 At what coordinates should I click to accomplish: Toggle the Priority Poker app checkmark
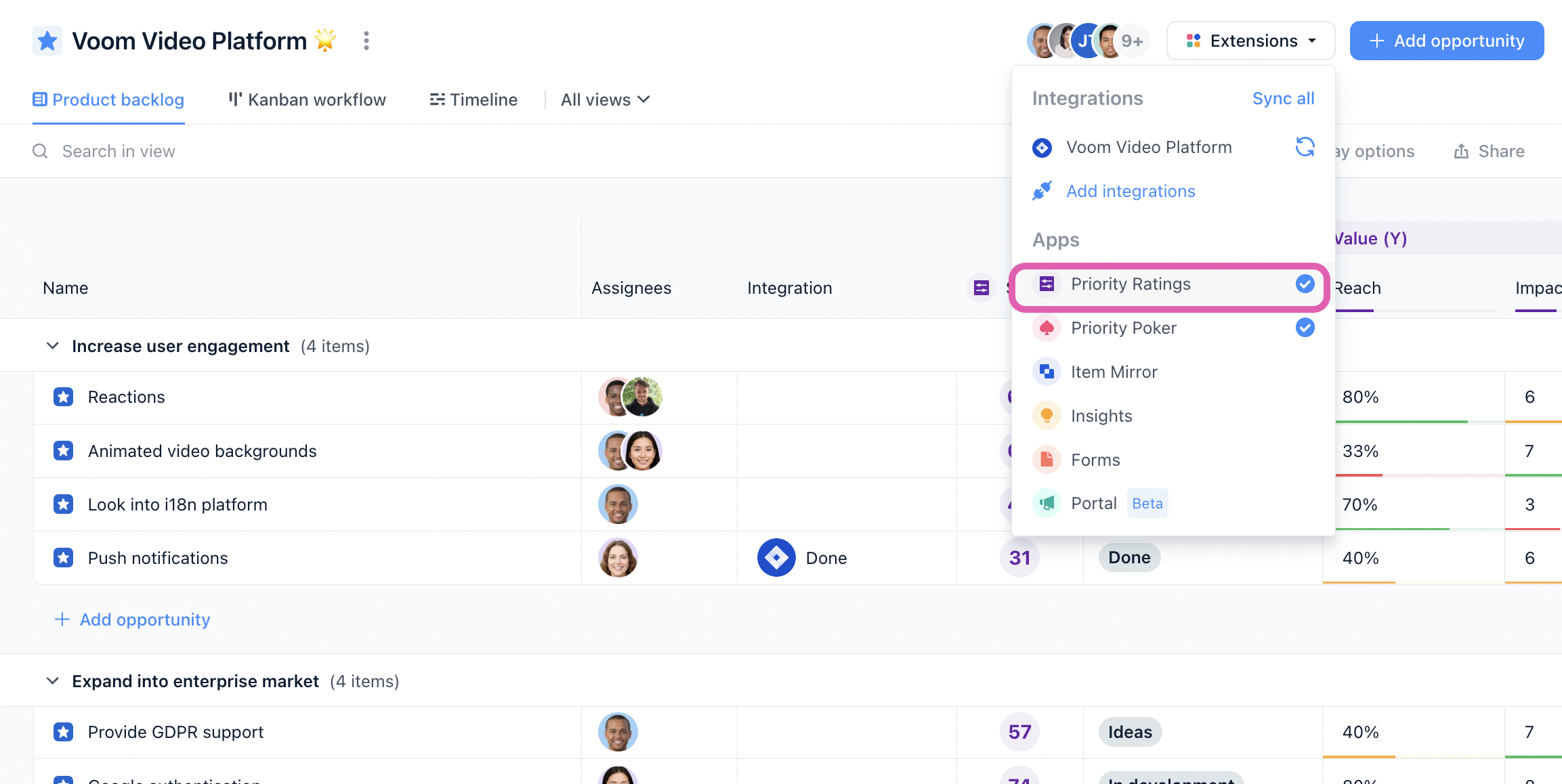[x=1305, y=328]
